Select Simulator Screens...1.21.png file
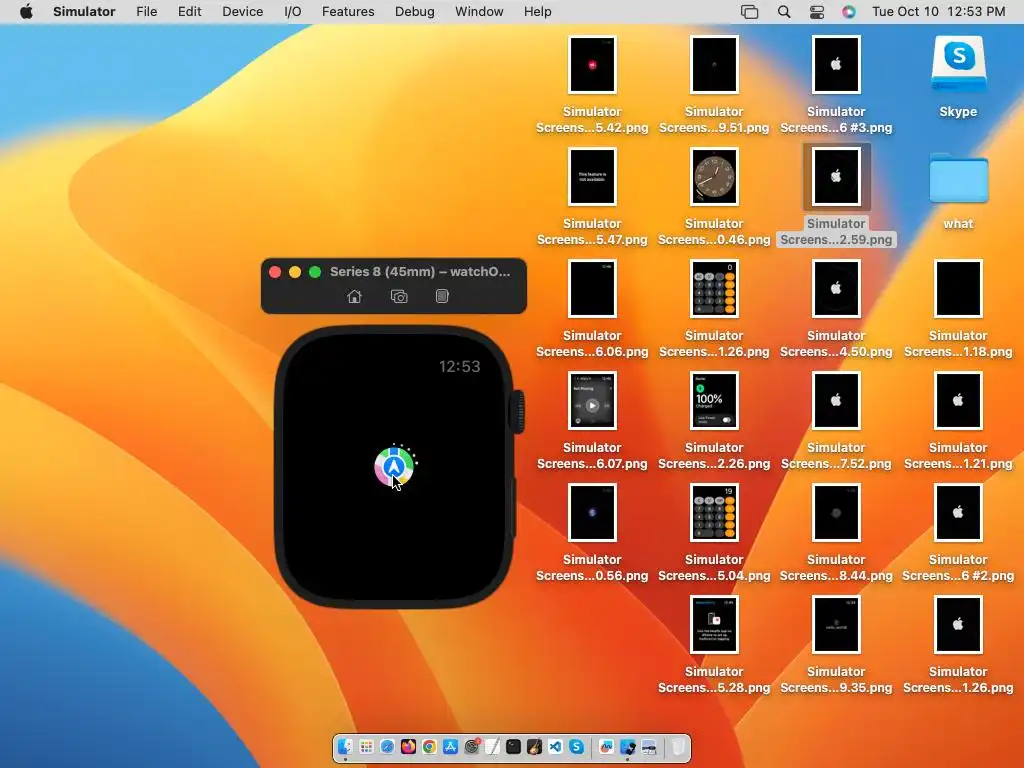 (958, 400)
